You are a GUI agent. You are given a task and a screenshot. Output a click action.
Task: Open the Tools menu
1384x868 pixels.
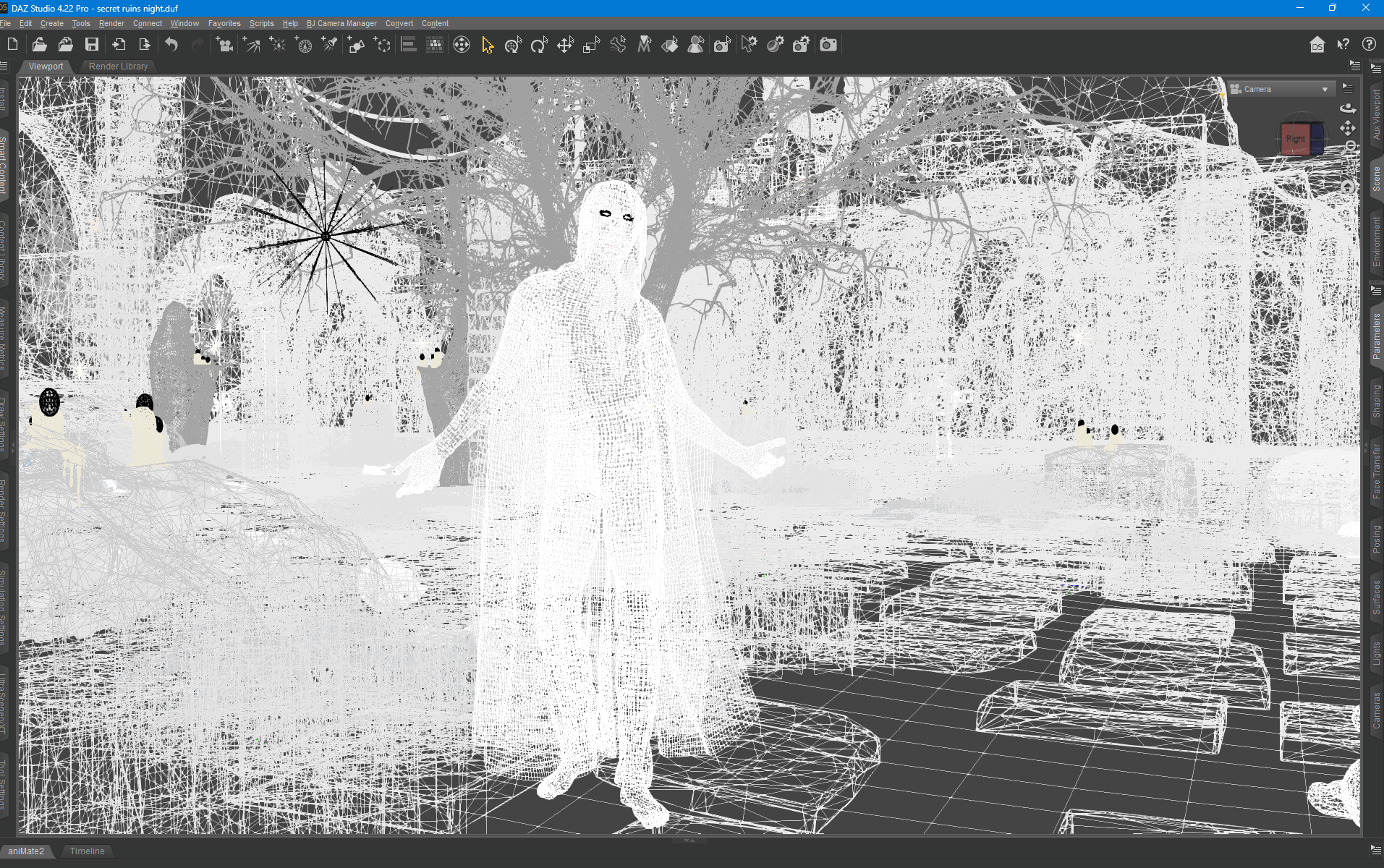81,23
